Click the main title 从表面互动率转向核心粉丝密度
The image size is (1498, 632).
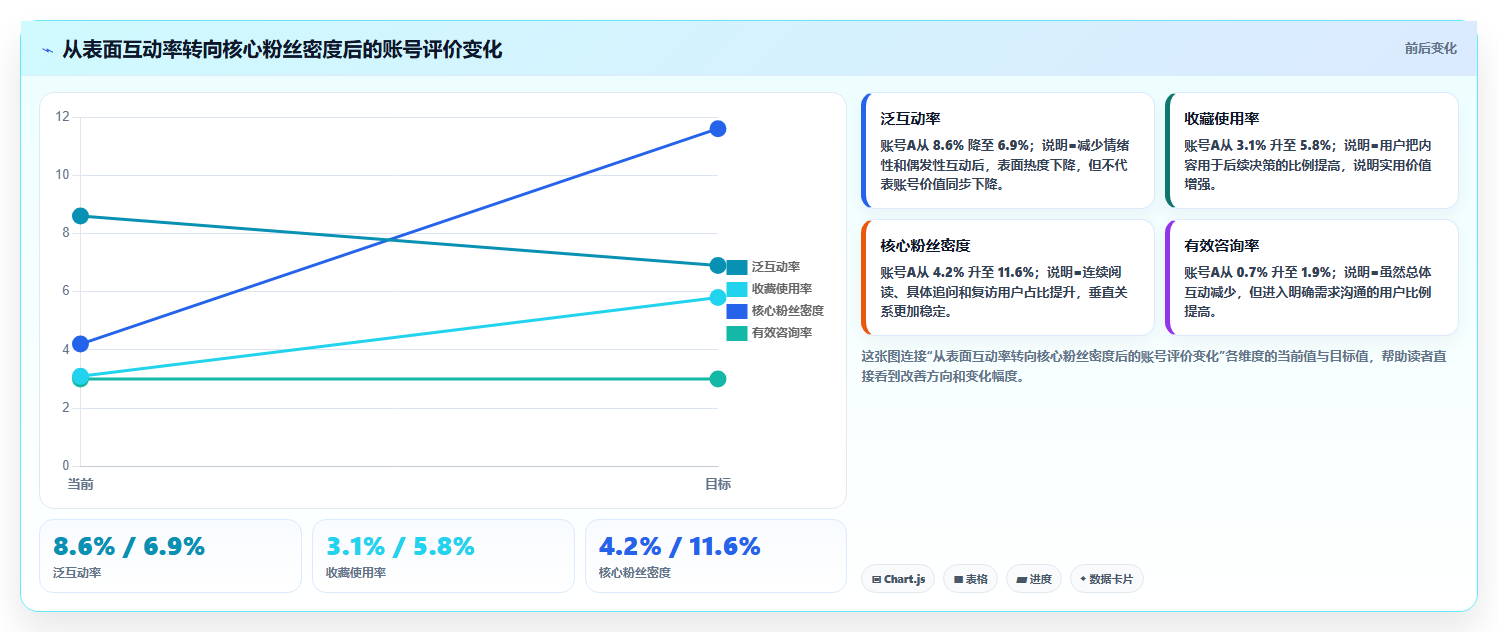pos(282,49)
